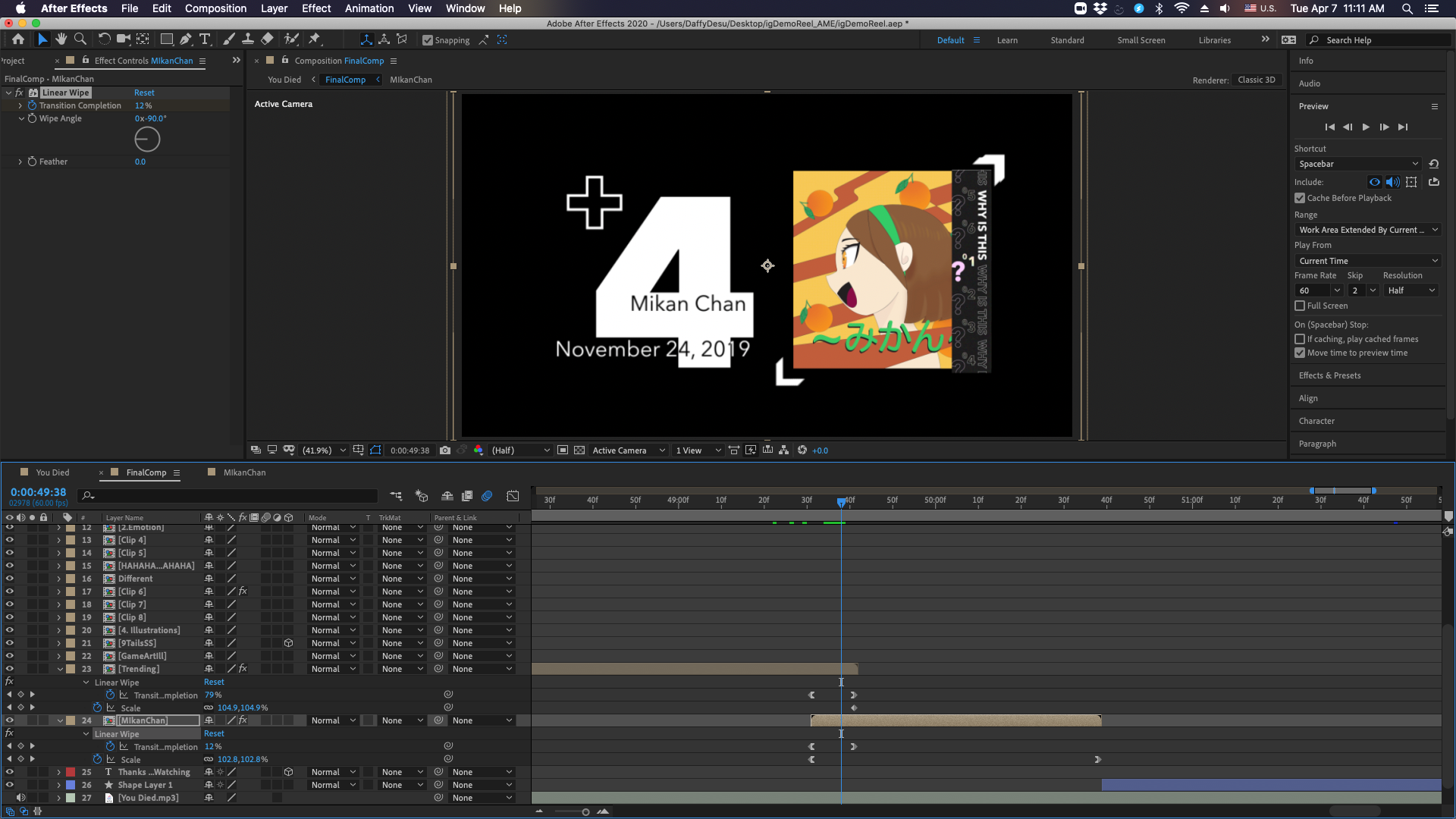1456x819 pixels.
Task: Click the timeline zoom slider handle
Action: [x=585, y=812]
